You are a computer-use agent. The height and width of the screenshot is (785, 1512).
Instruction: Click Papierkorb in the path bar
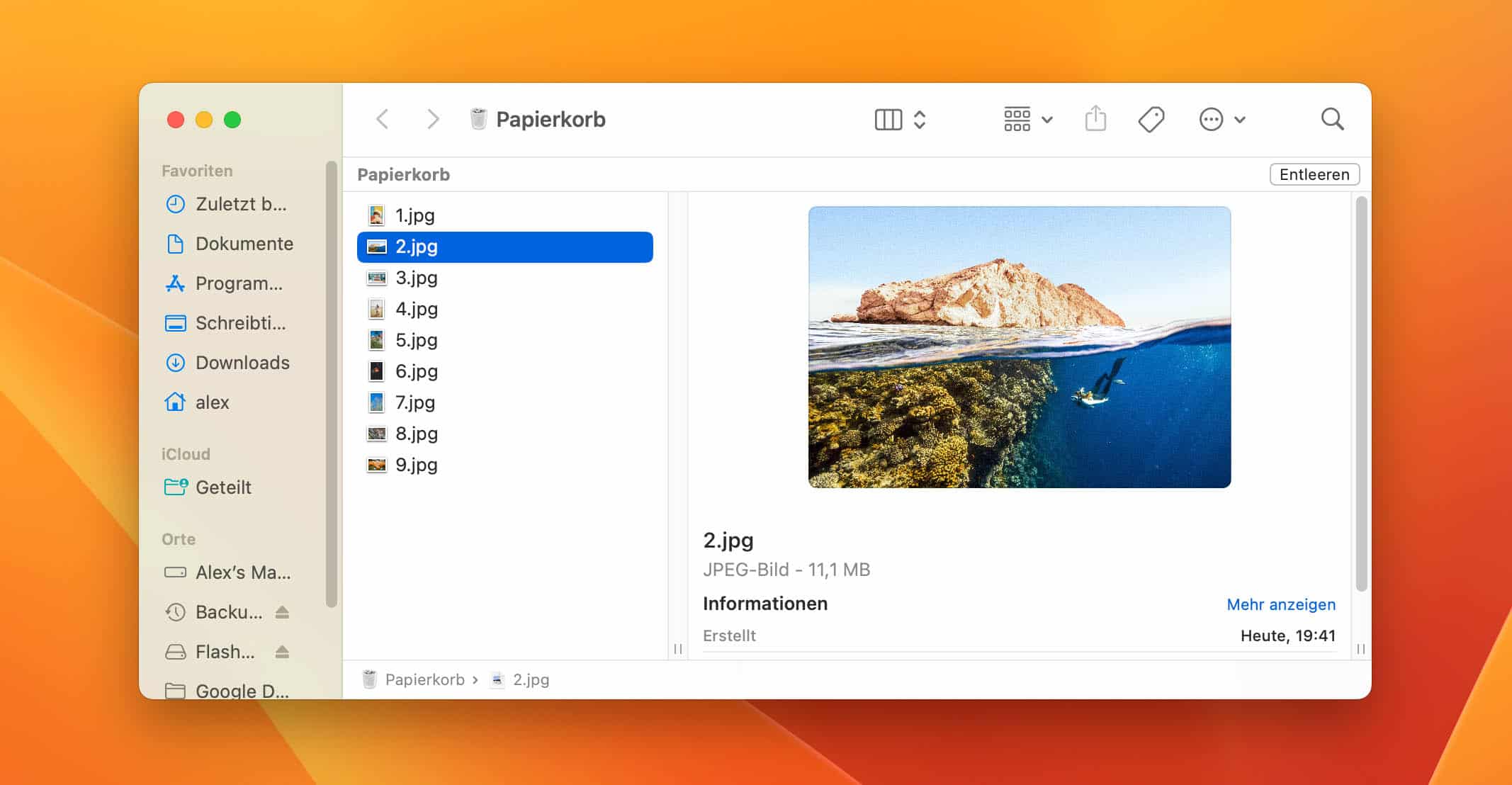pos(424,679)
